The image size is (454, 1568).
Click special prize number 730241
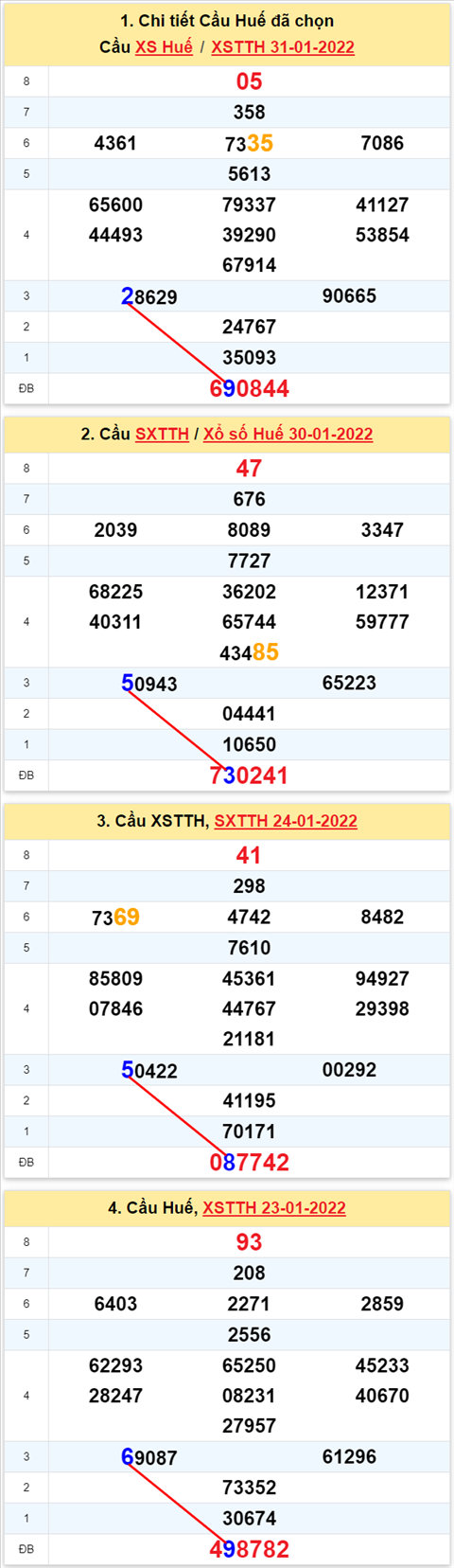[249, 775]
